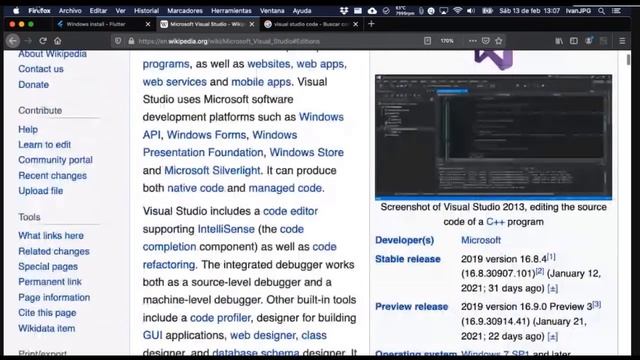Open the Herramientas menu

[x=231, y=11]
